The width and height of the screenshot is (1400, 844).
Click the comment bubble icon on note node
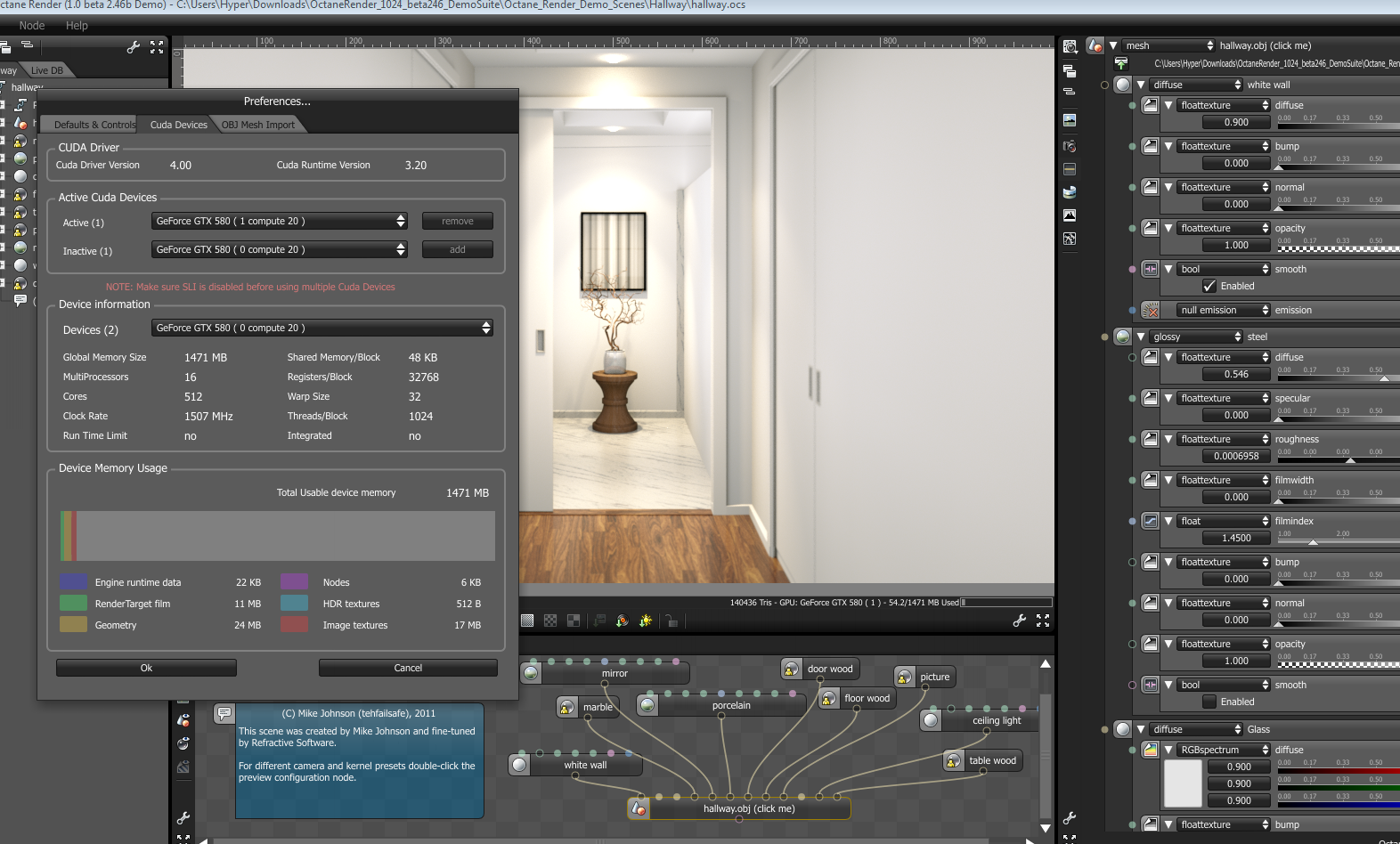tap(224, 713)
